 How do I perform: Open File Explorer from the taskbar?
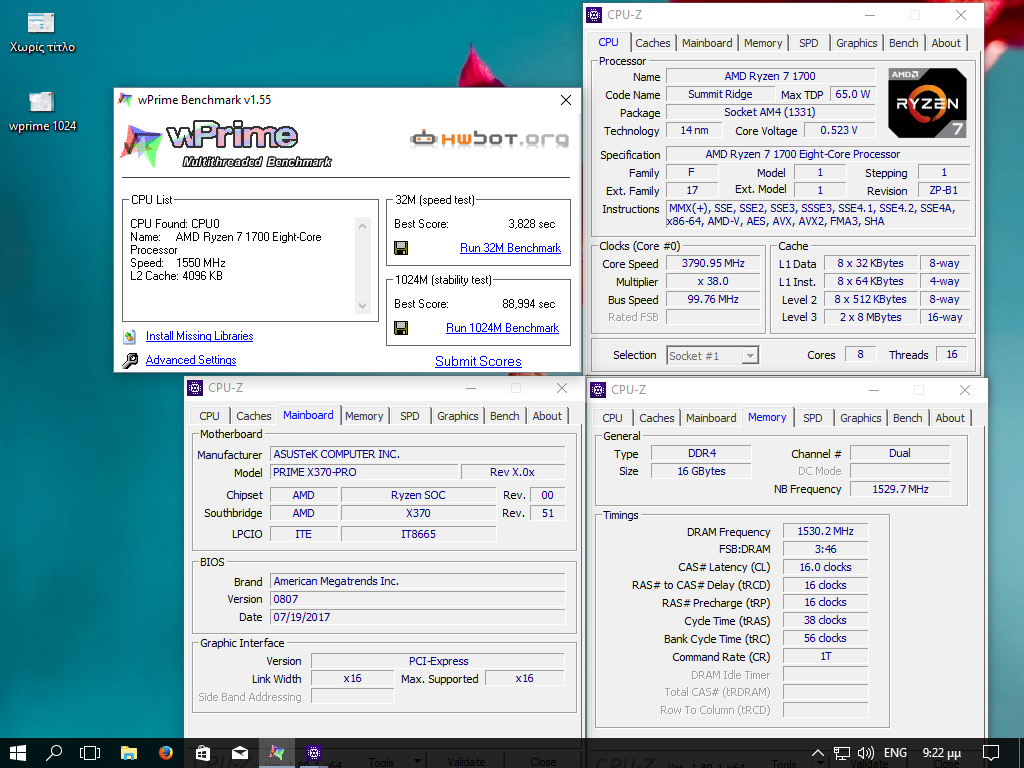[x=129, y=753]
